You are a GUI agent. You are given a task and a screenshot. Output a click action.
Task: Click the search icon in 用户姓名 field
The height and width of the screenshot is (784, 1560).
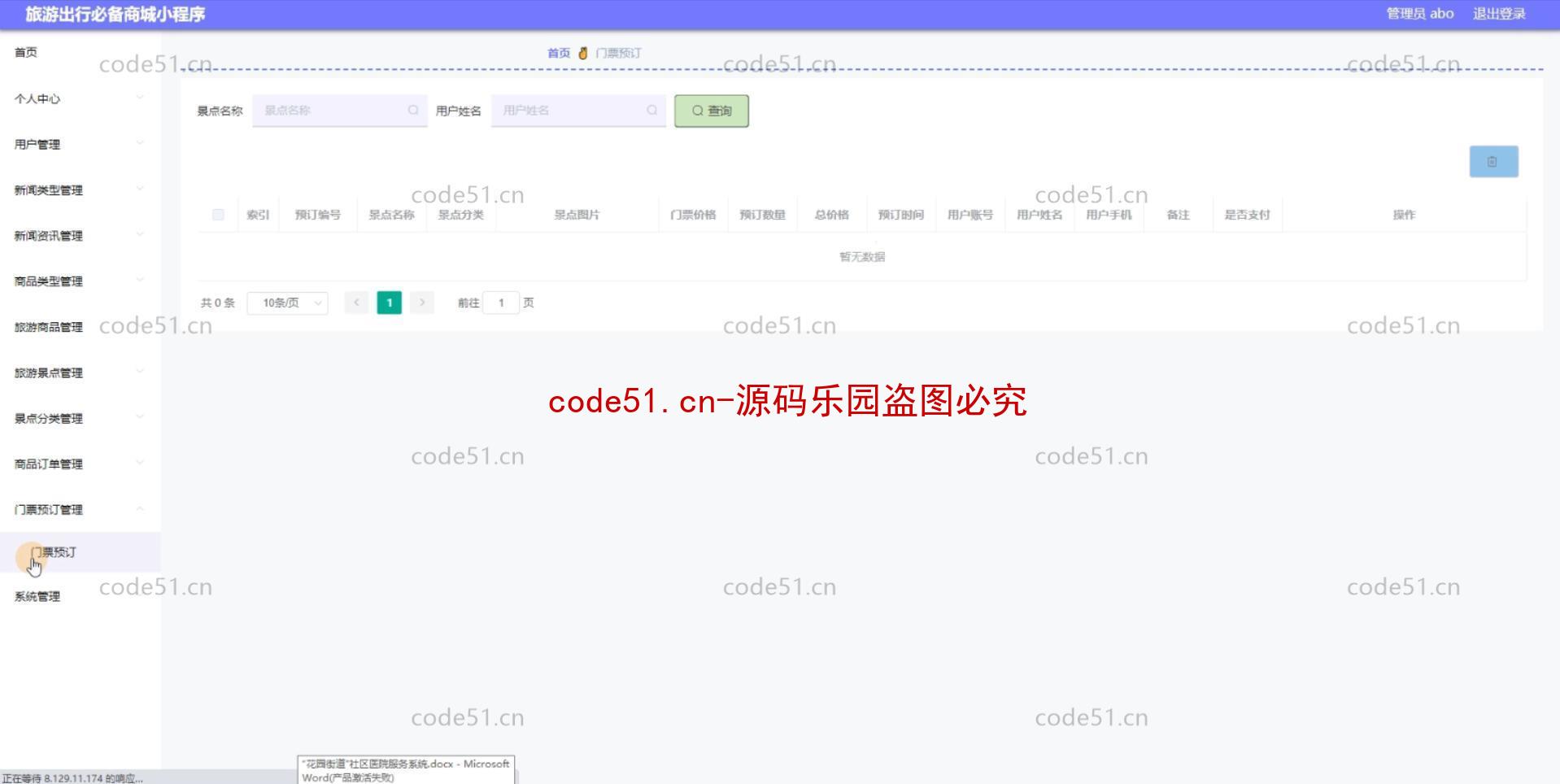click(x=651, y=110)
